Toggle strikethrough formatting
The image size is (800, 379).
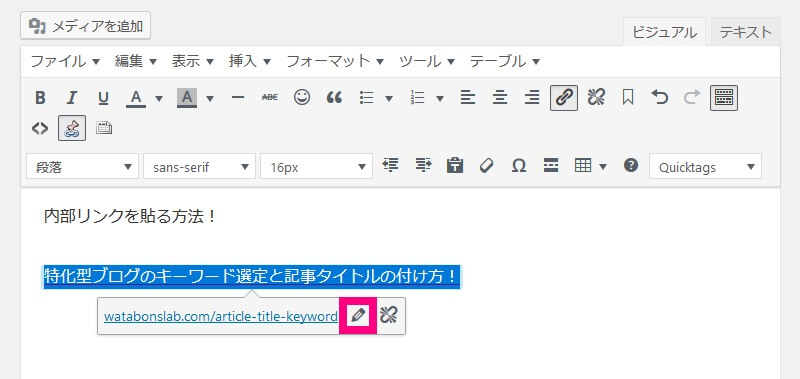tap(269, 97)
